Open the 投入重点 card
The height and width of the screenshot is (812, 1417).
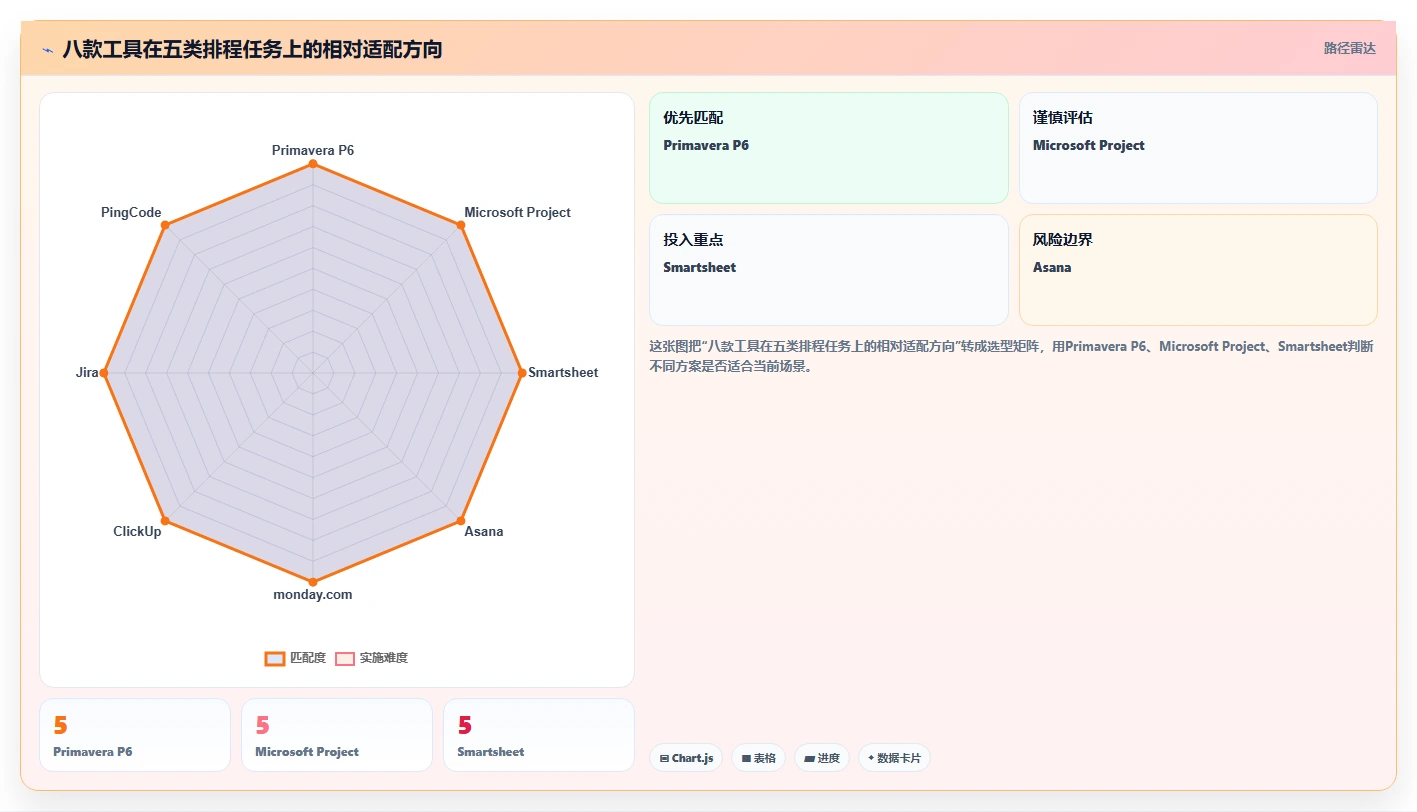829,270
